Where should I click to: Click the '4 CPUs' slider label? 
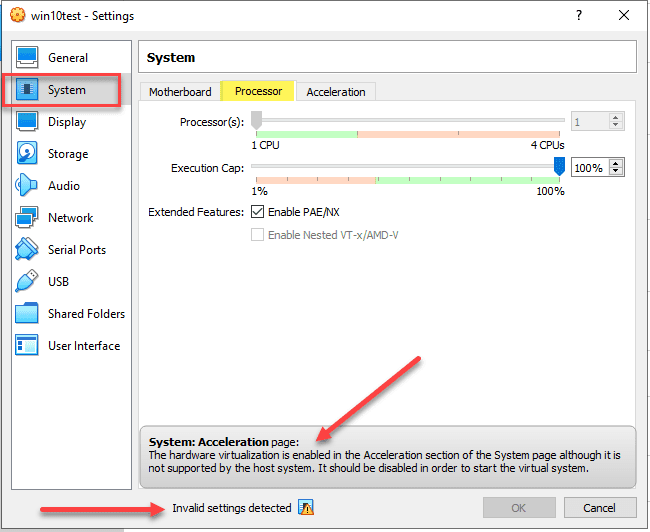(547, 145)
